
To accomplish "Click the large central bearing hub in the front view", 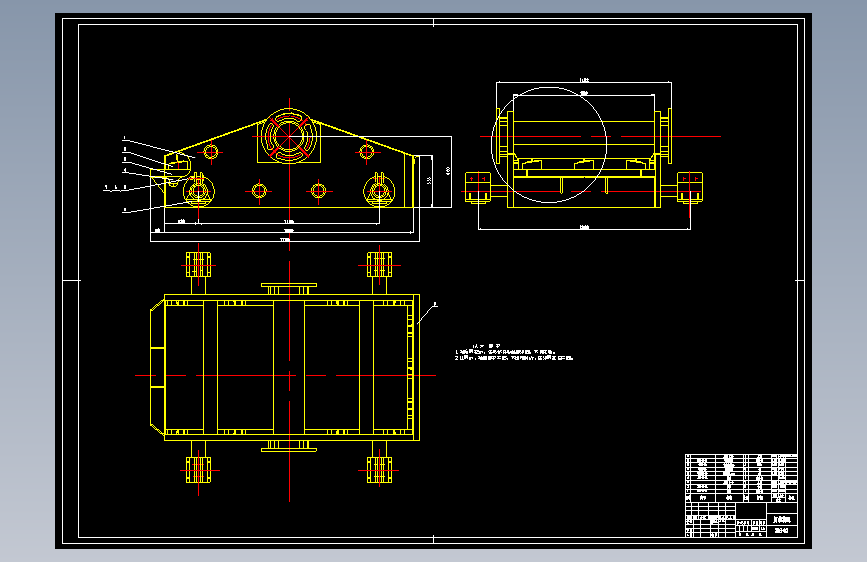I will pyautogui.click(x=289, y=136).
